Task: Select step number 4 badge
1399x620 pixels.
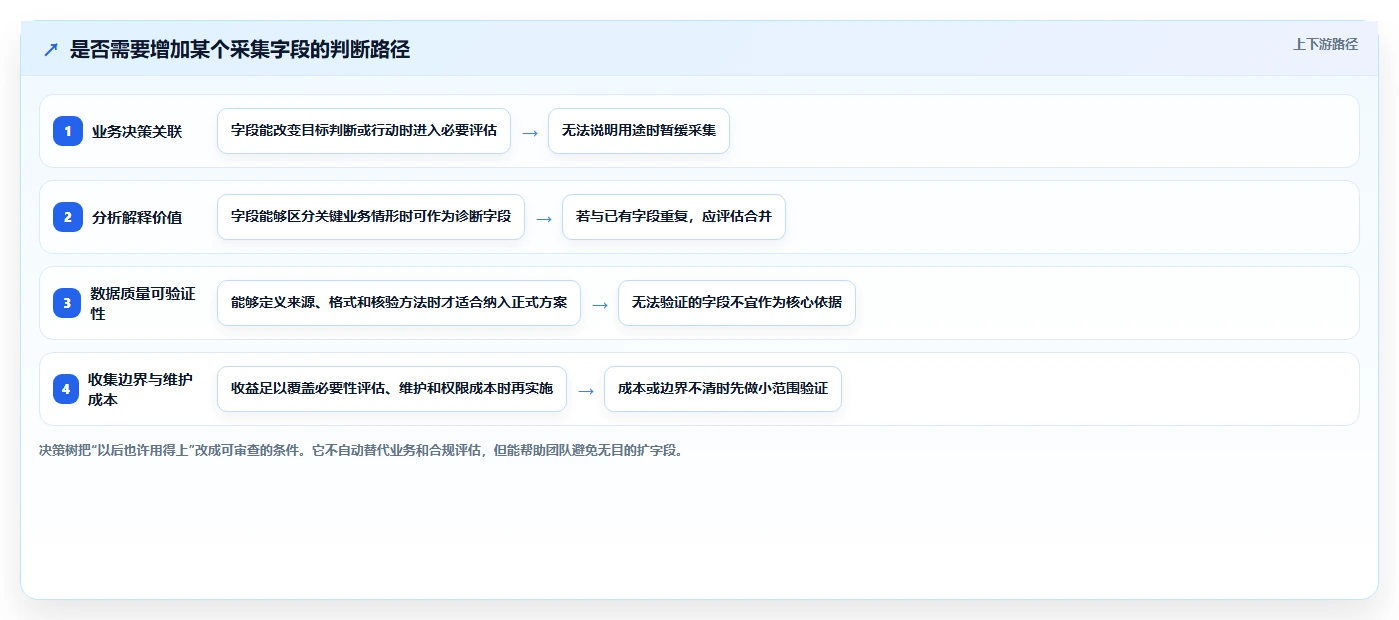Action: (66, 389)
